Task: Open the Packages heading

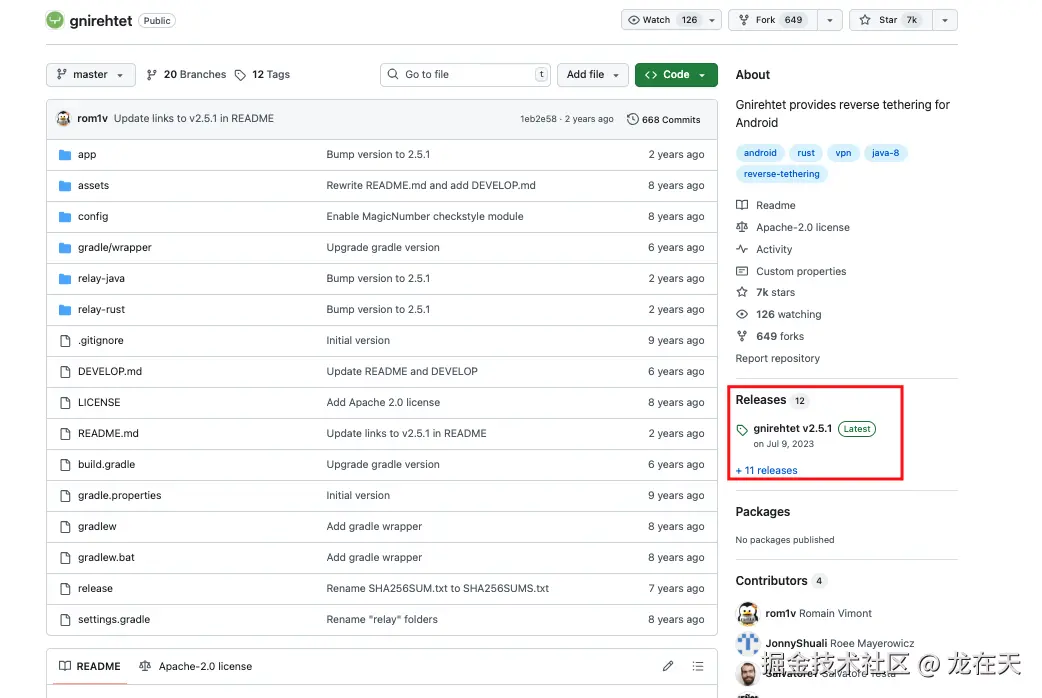Action: (x=763, y=512)
